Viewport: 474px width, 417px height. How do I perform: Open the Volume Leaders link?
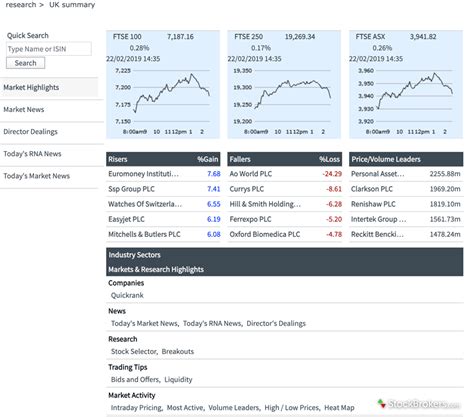coord(233,407)
